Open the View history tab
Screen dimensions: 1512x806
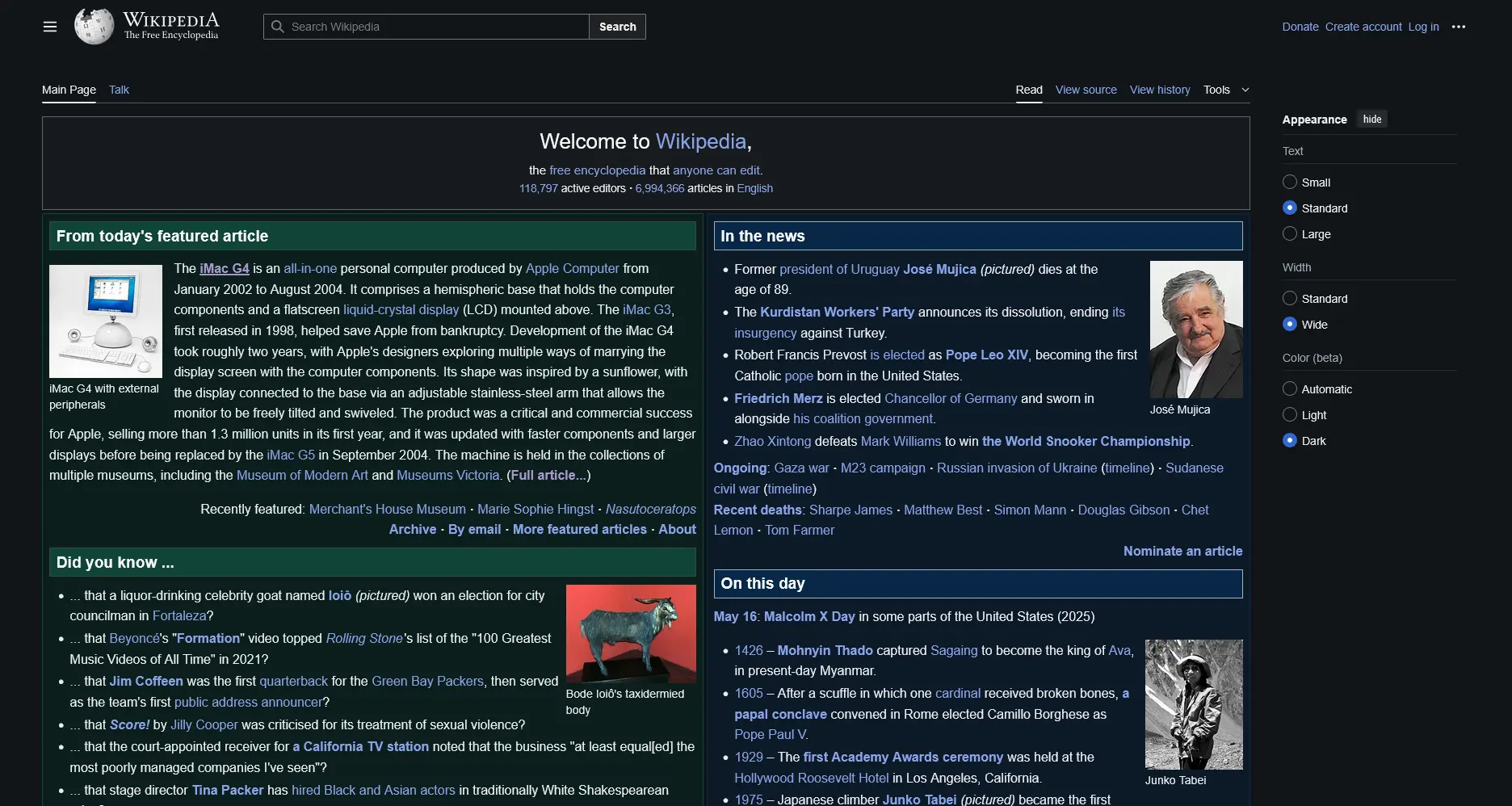click(1160, 90)
